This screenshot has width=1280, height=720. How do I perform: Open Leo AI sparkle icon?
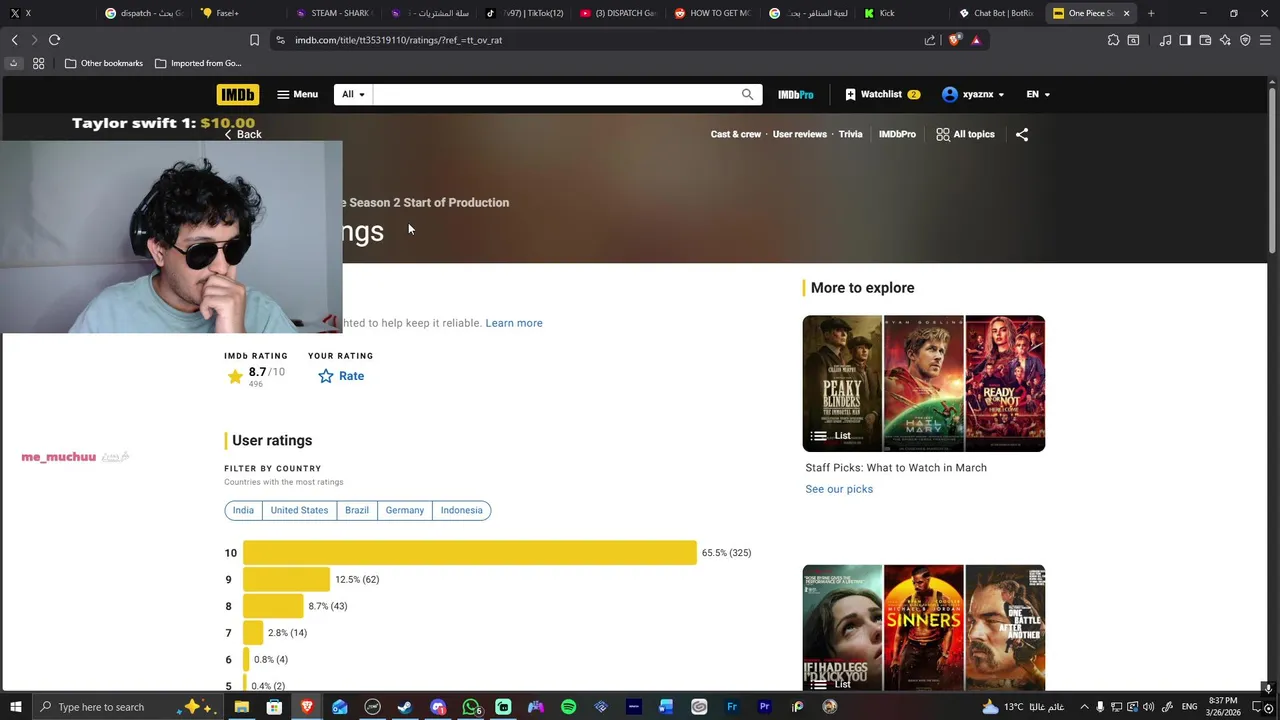(x=1225, y=40)
